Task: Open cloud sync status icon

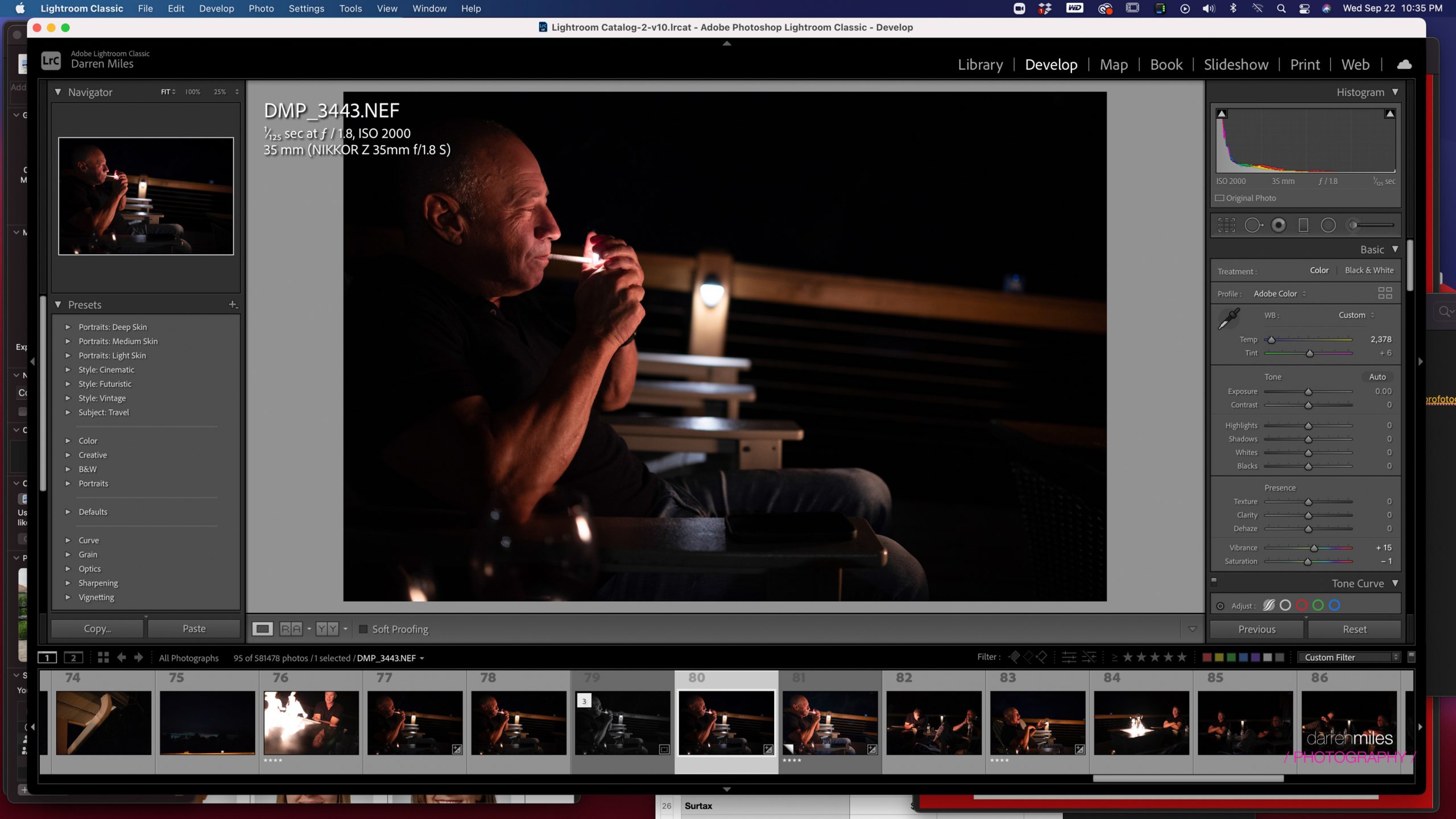Action: click(x=1404, y=64)
